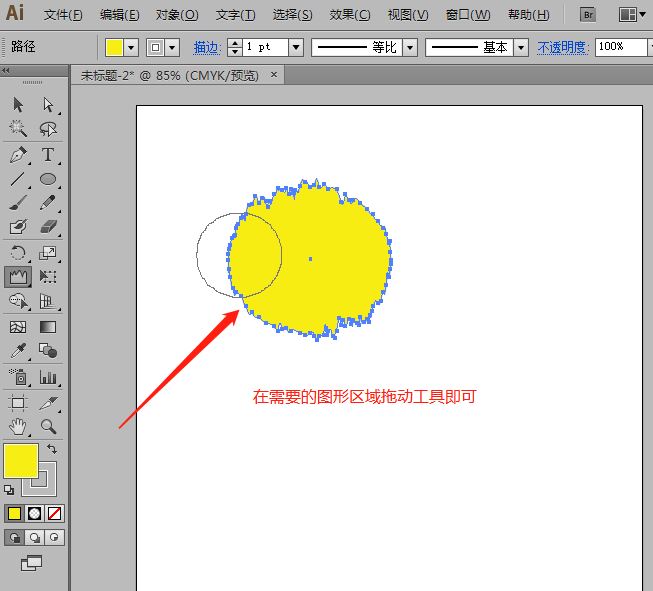Click the 描边 stroke panel link
Image resolution: width=653 pixels, height=591 pixels.
(x=207, y=48)
